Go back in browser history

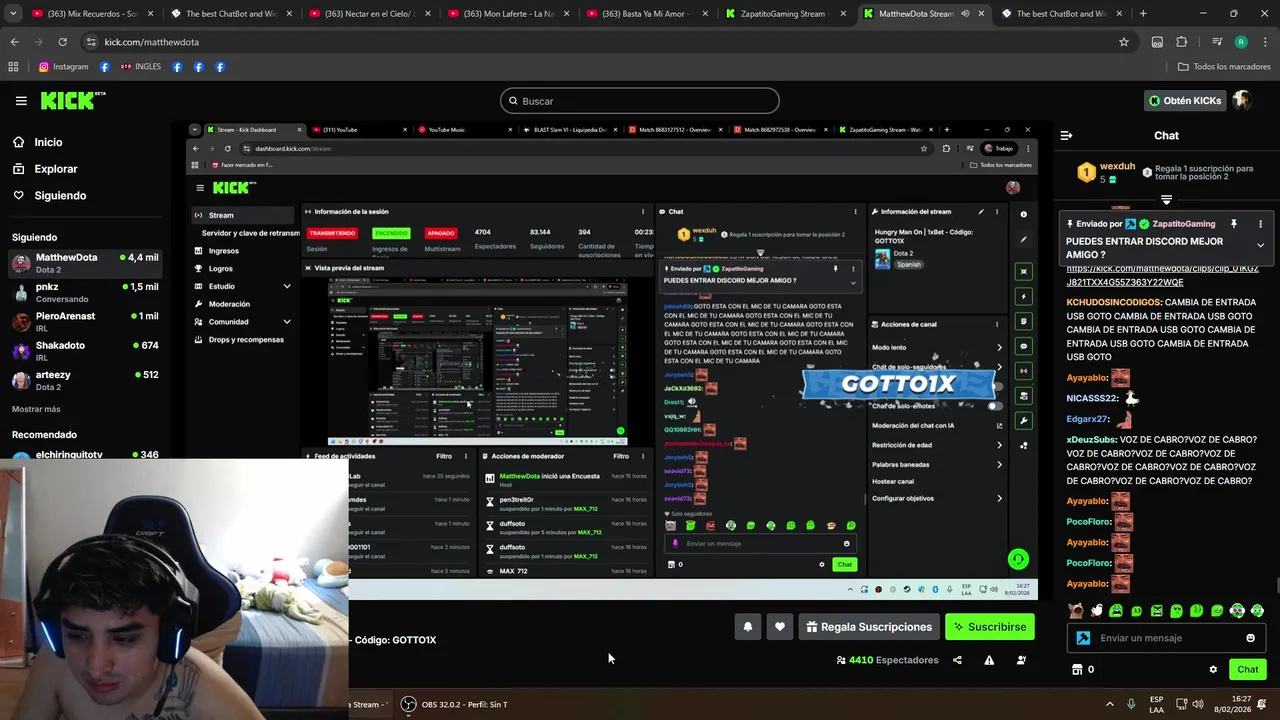coord(14,42)
